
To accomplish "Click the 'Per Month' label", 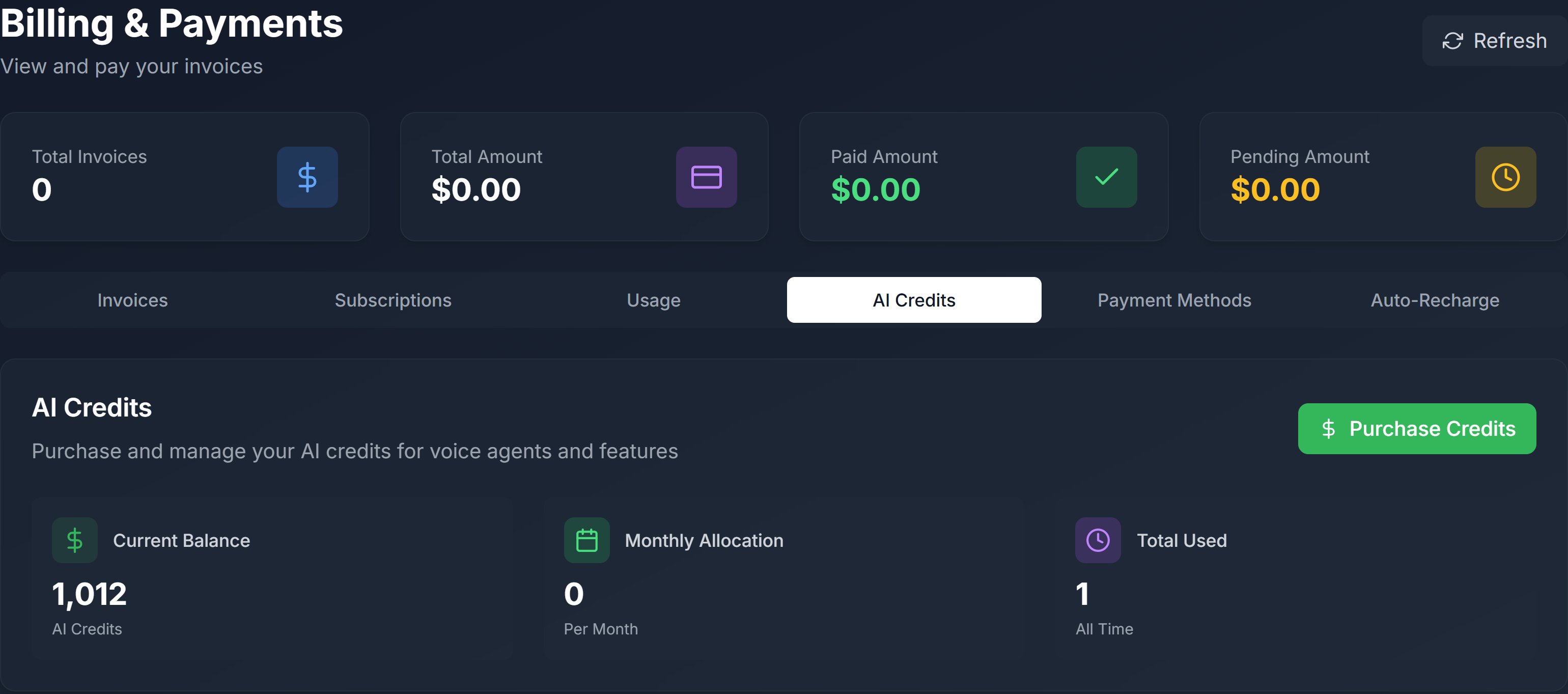I will [600, 629].
